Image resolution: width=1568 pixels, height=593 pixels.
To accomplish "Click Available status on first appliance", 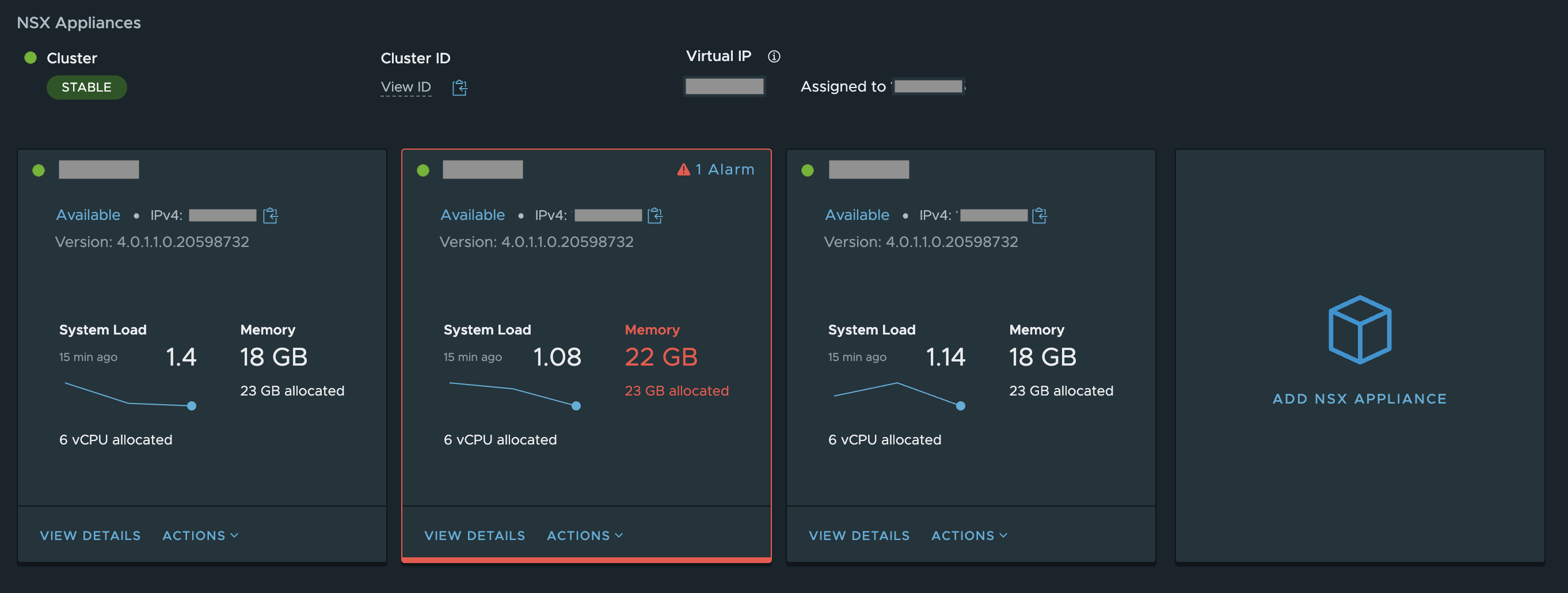I will tap(88, 215).
